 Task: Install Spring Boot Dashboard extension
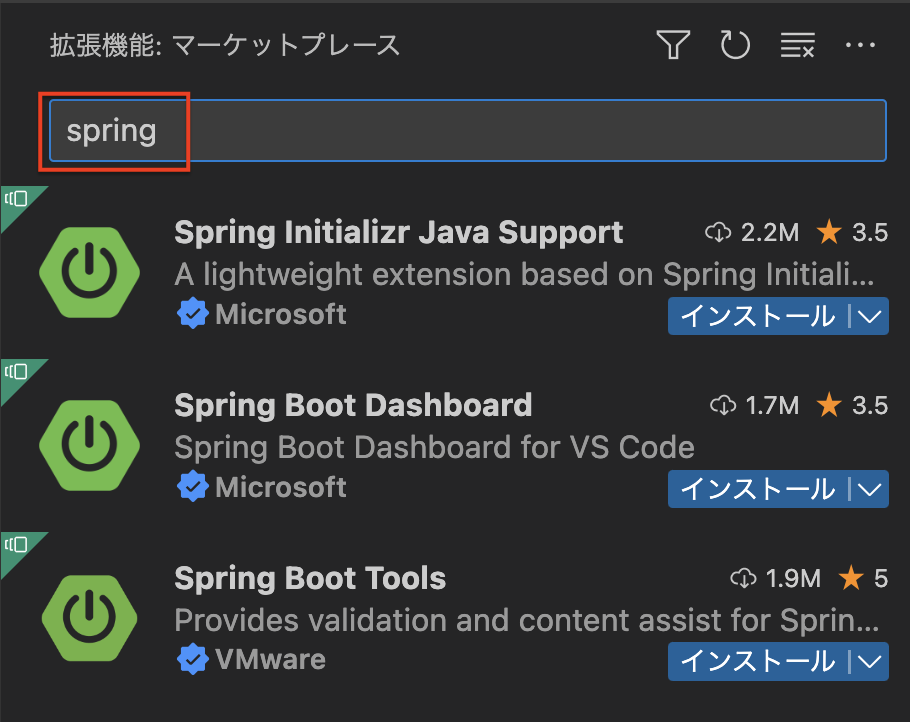(757, 489)
